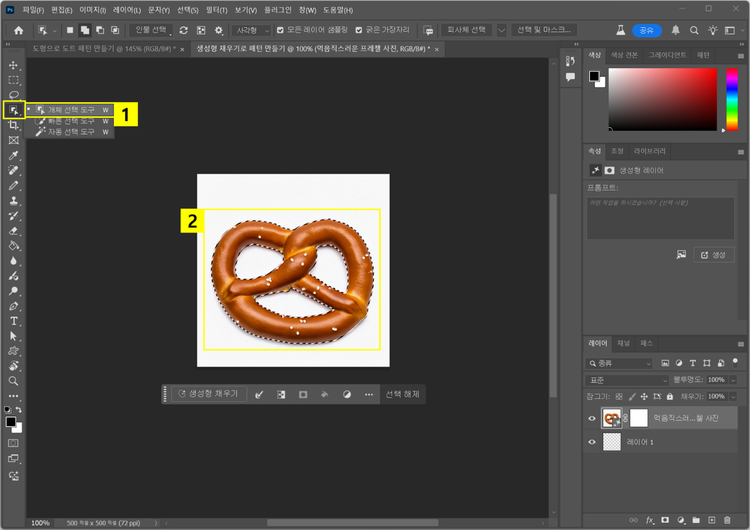Choose the Type (T) tool
The image size is (750, 530).
tap(14, 322)
